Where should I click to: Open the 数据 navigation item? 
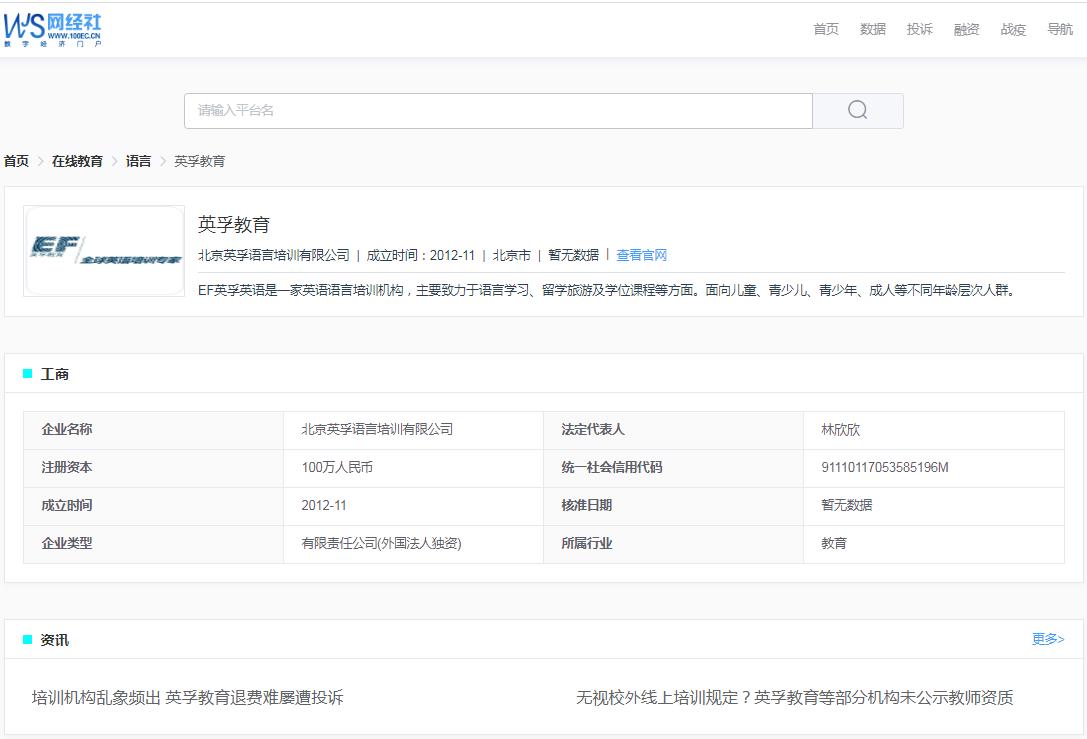[872, 29]
